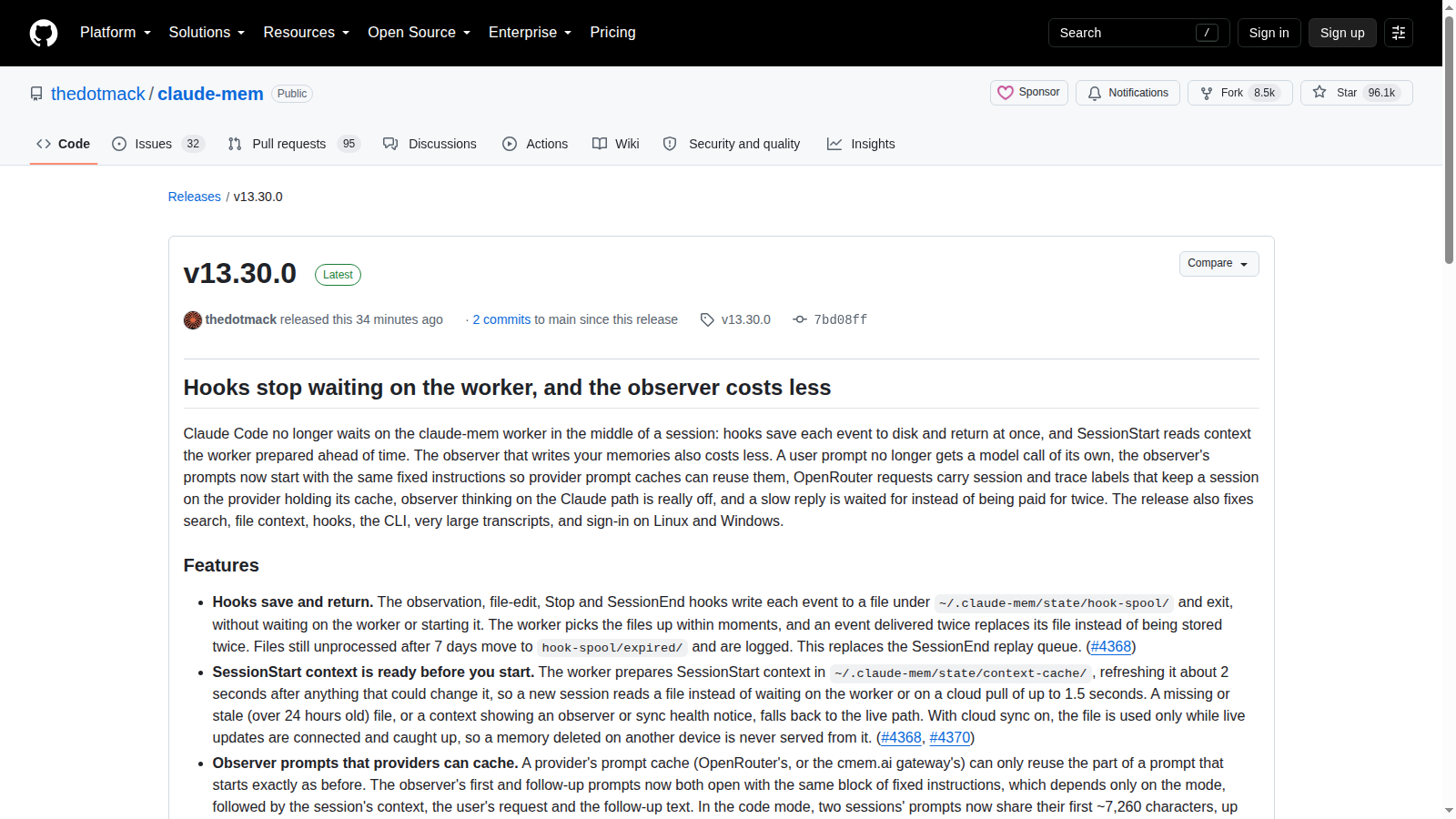The height and width of the screenshot is (819, 1456).
Task: Click the Sign in button
Action: (1269, 33)
